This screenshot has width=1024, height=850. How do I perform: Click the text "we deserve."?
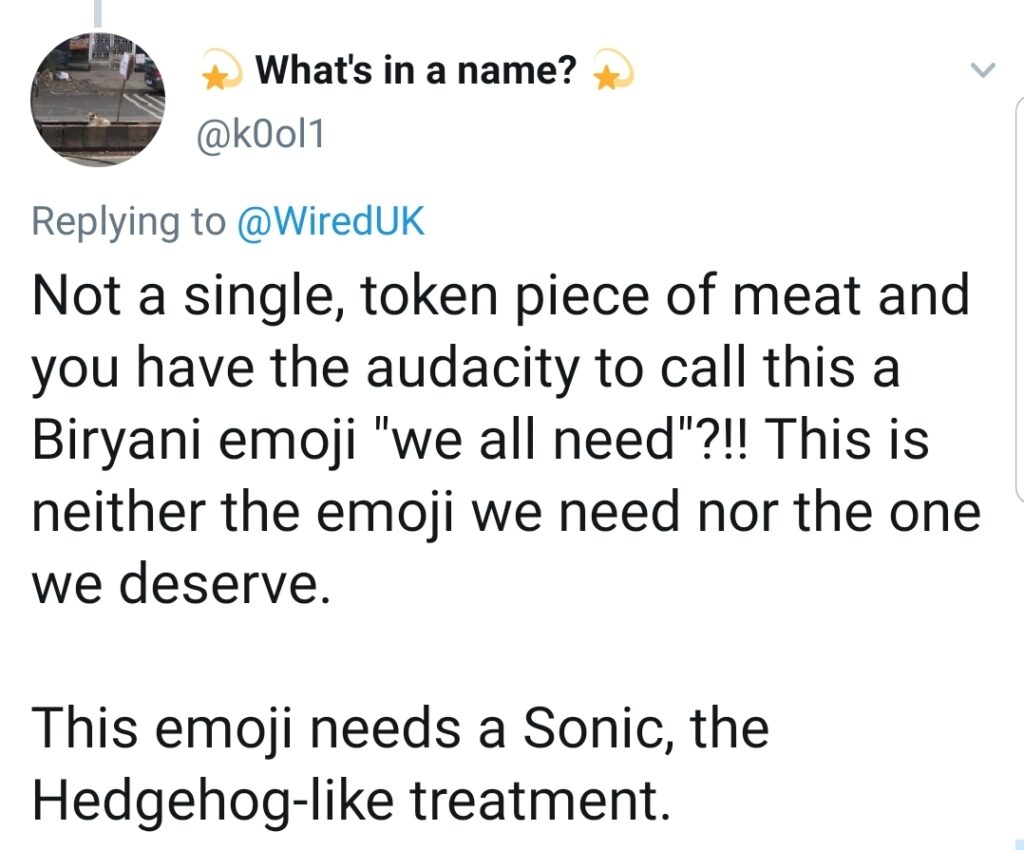181,584
